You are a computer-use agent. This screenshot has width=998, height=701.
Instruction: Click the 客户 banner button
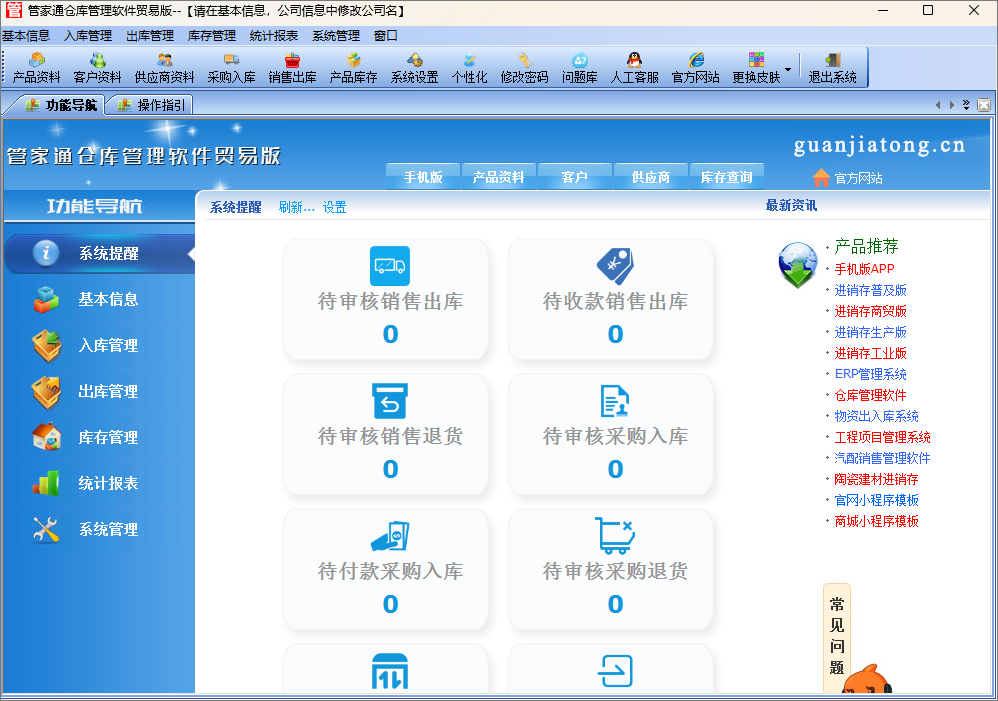click(574, 177)
